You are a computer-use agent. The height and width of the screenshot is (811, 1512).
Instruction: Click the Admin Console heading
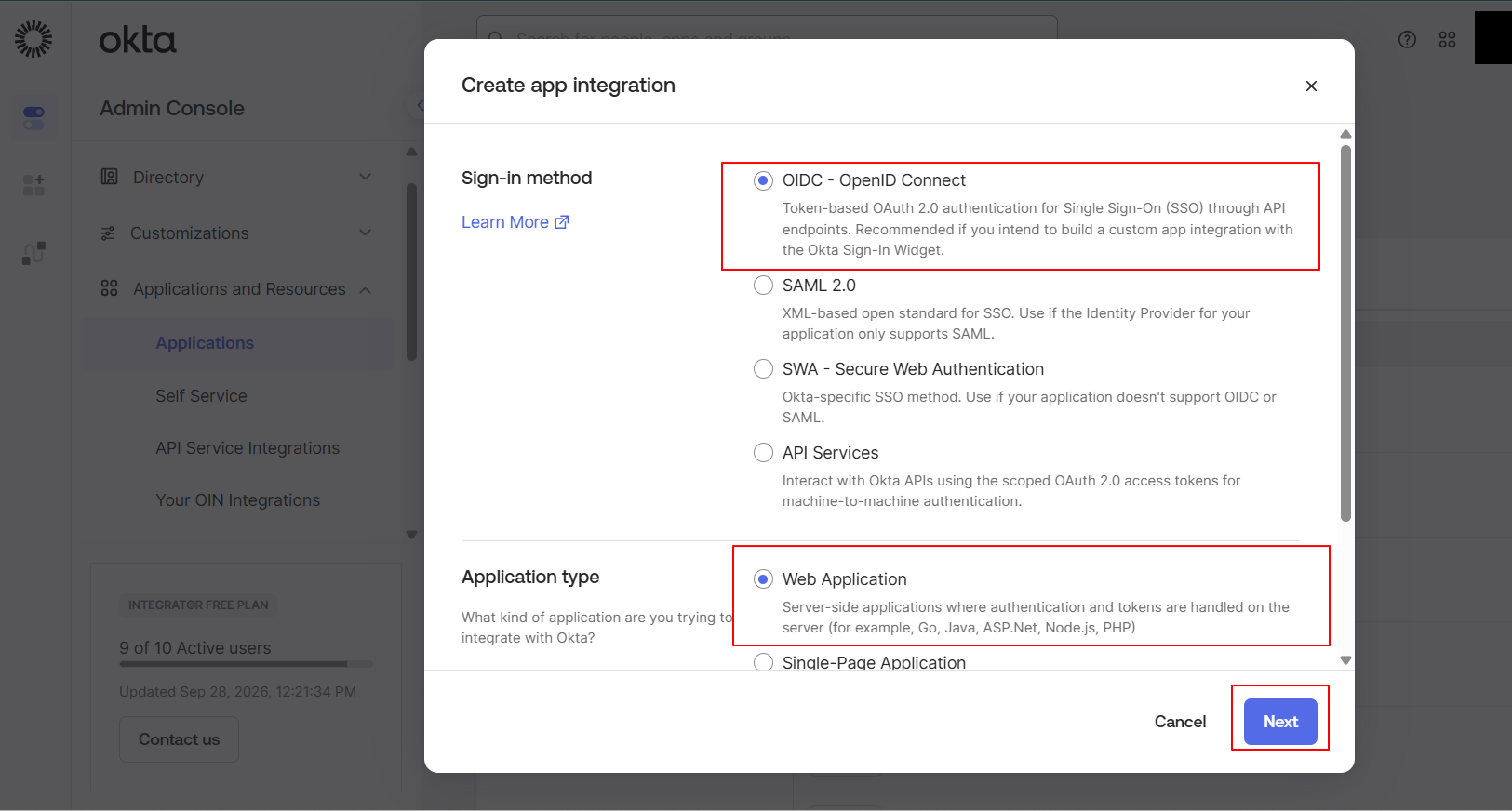click(x=172, y=109)
